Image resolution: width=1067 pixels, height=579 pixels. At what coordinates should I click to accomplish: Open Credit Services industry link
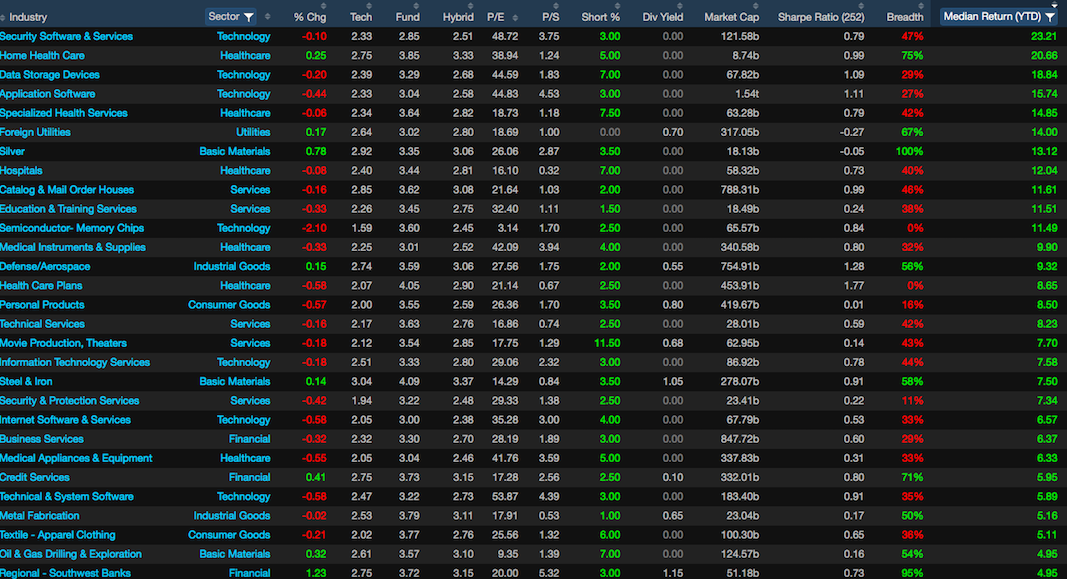coord(35,477)
